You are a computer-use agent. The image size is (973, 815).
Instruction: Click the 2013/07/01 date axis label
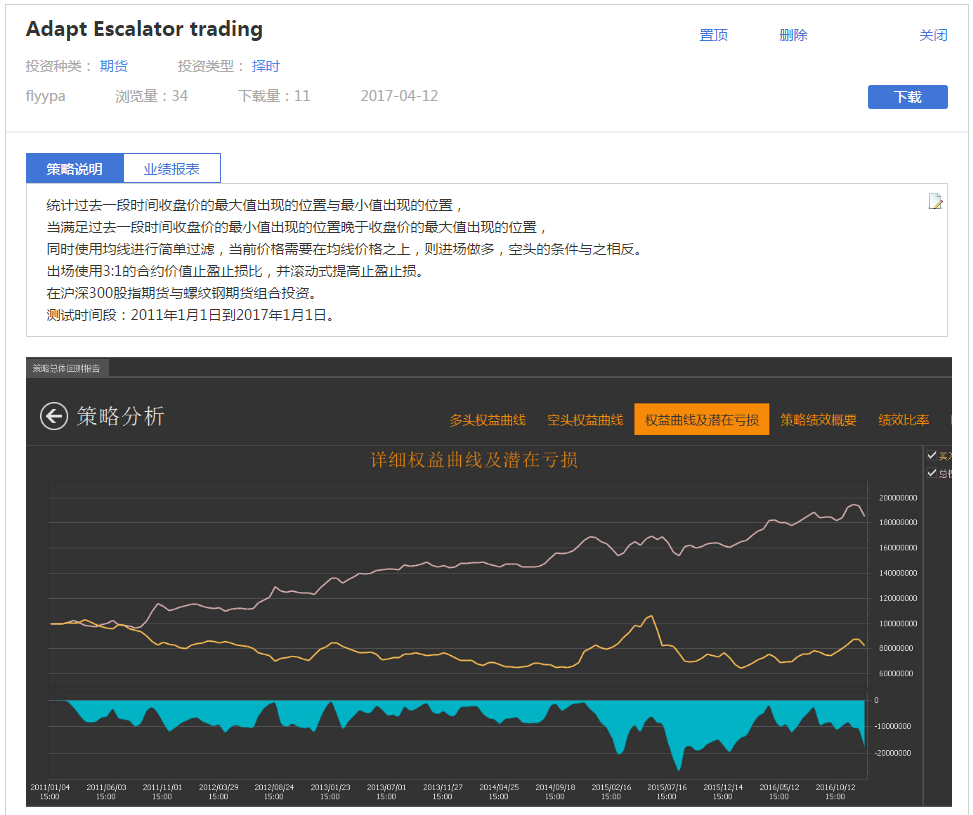point(386,791)
